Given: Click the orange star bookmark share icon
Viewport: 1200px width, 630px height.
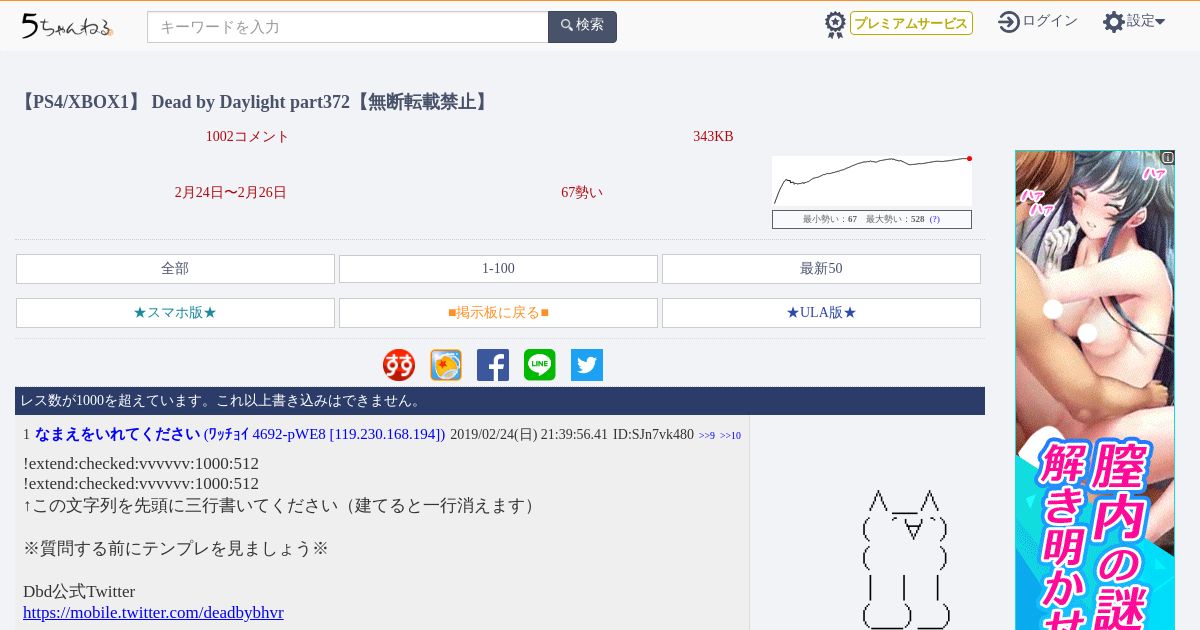Looking at the screenshot, I should point(446,365).
